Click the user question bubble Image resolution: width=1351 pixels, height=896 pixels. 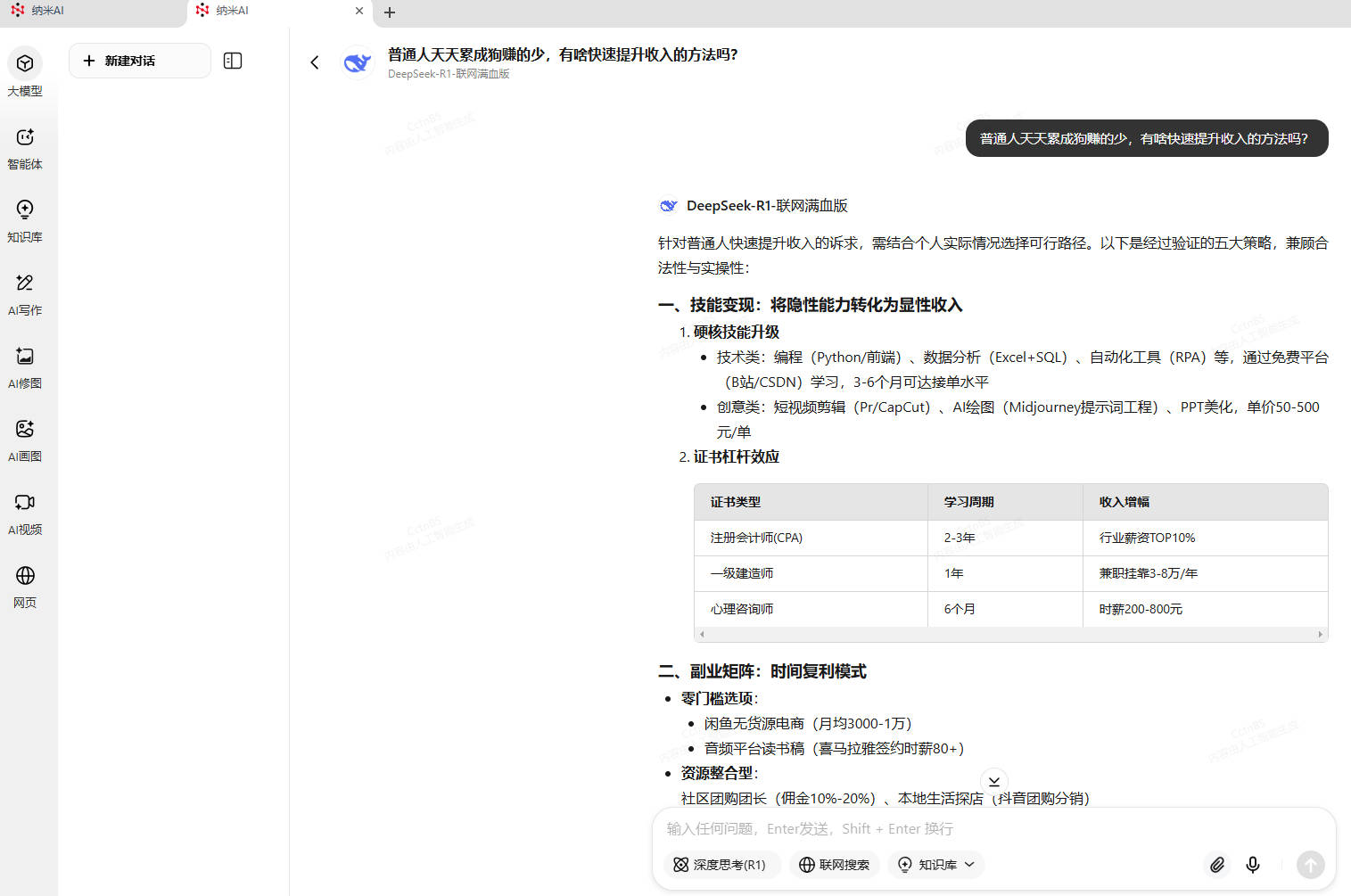tap(1147, 138)
